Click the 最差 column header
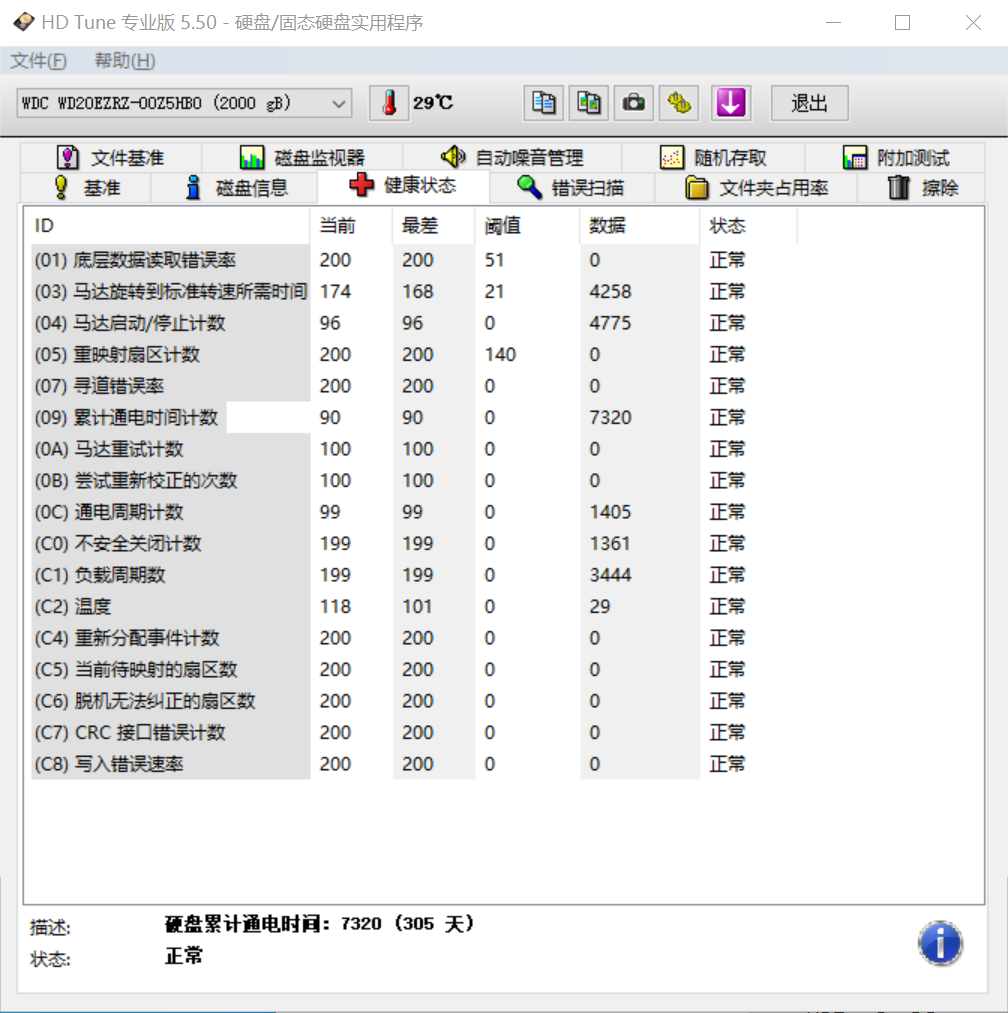This screenshot has width=1008, height=1013. (434, 225)
